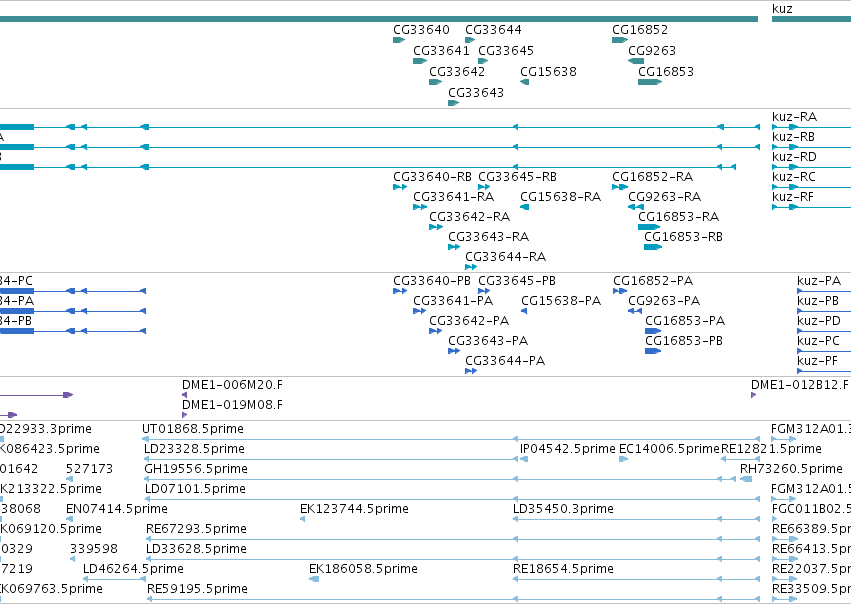Image resolution: width=851 pixels, height=604 pixels.
Task: Select the CG16853-PB protein bar
Action: coord(653,351)
